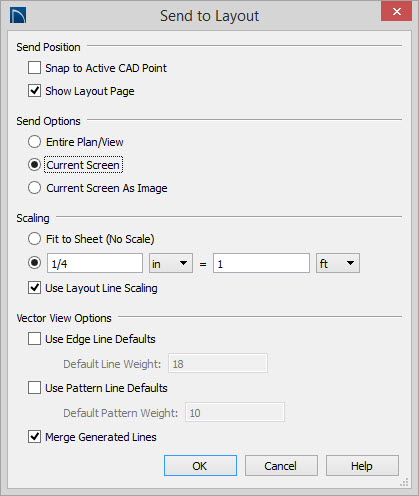Select Current Screen radio button

tap(34, 165)
